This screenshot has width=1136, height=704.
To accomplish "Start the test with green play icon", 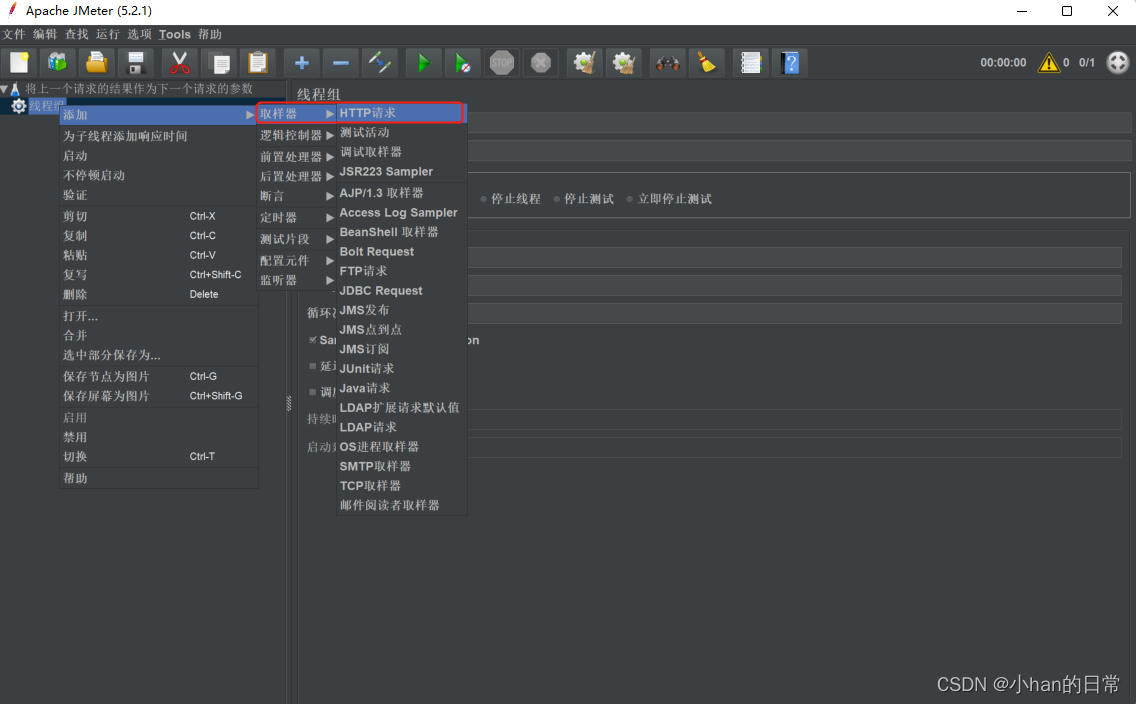I will click(424, 63).
